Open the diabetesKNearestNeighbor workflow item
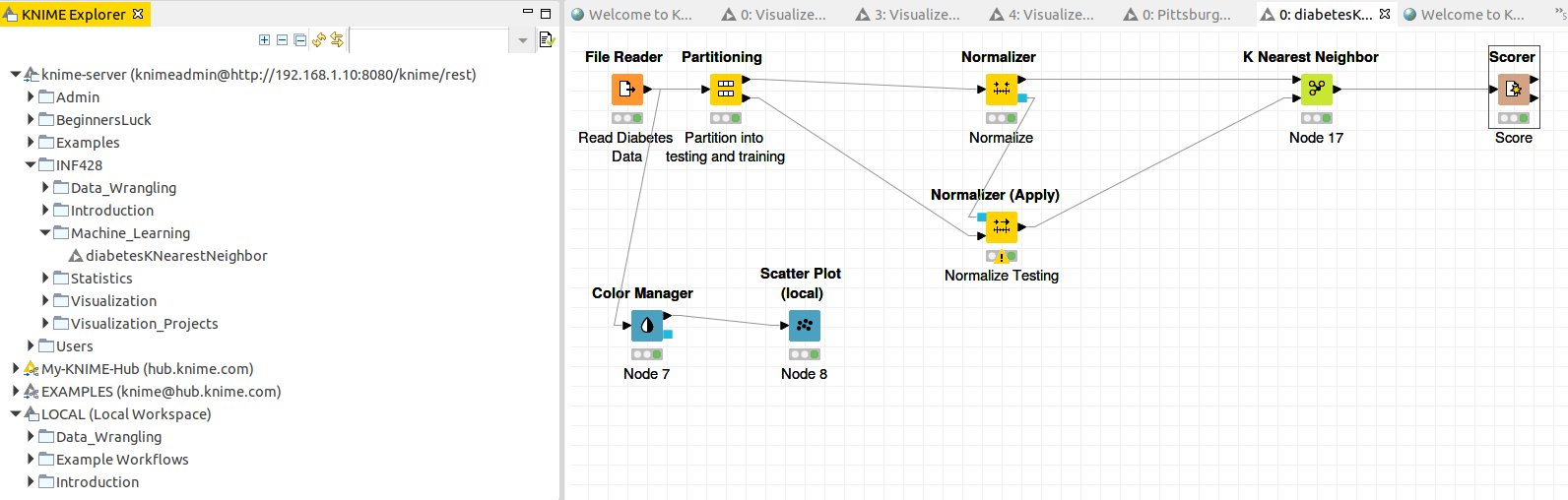 click(167, 256)
